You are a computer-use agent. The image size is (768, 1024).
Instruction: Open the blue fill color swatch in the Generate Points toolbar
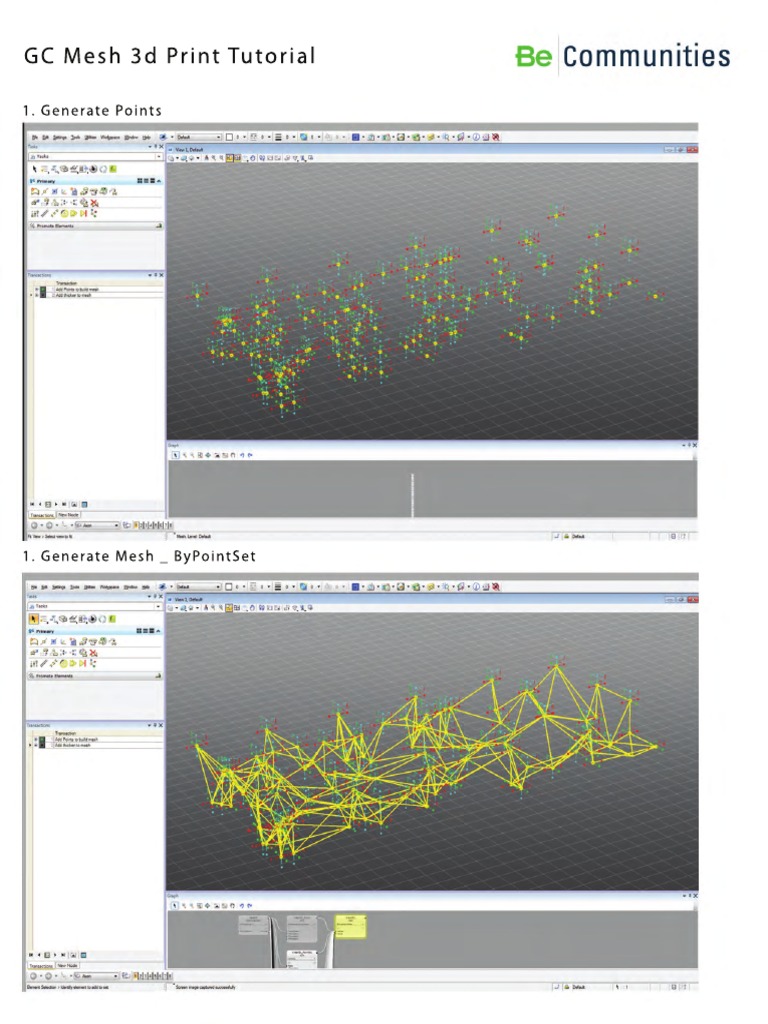point(355,137)
